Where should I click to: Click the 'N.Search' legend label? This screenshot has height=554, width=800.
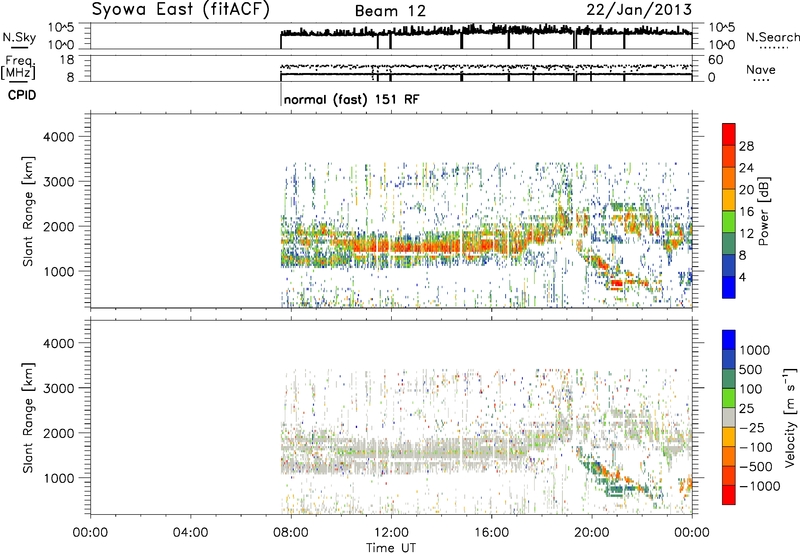tap(772, 37)
